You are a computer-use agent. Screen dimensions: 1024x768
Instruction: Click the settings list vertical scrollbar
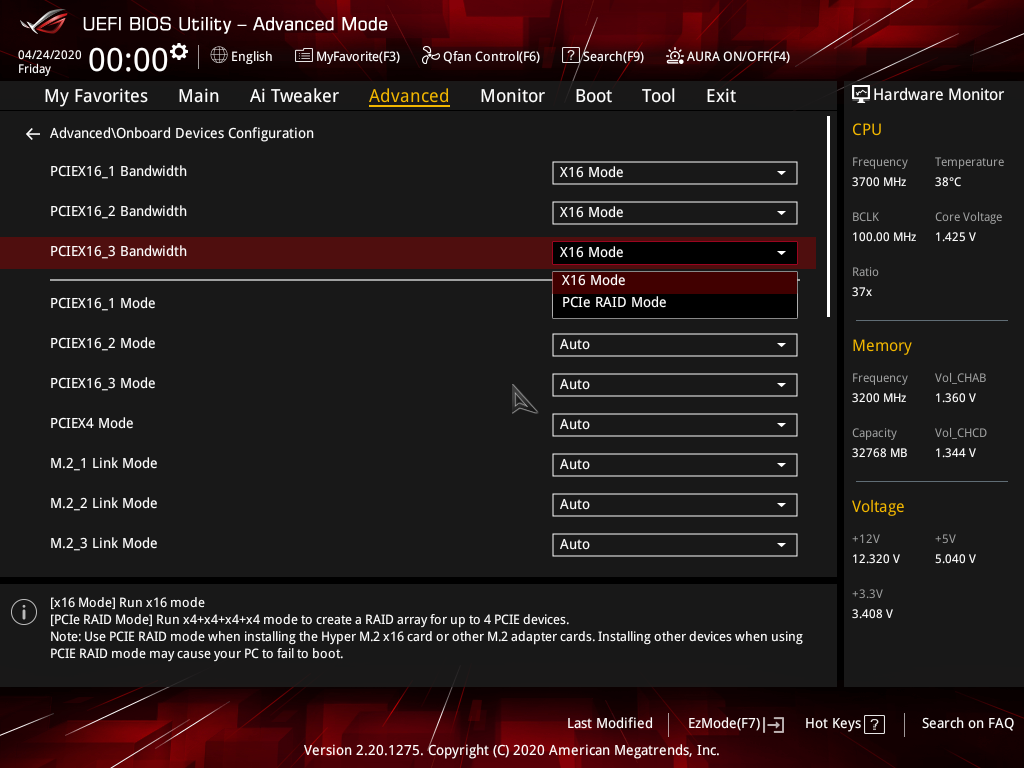[x=828, y=217]
